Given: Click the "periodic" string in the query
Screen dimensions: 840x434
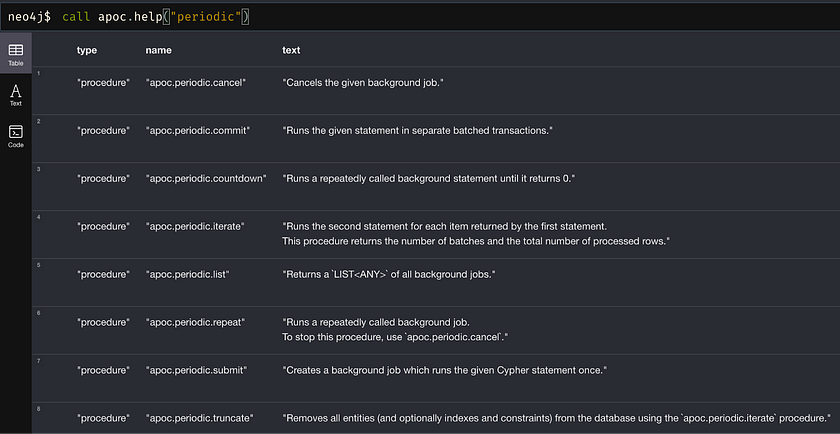Looking at the screenshot, I should pos(206,16).
